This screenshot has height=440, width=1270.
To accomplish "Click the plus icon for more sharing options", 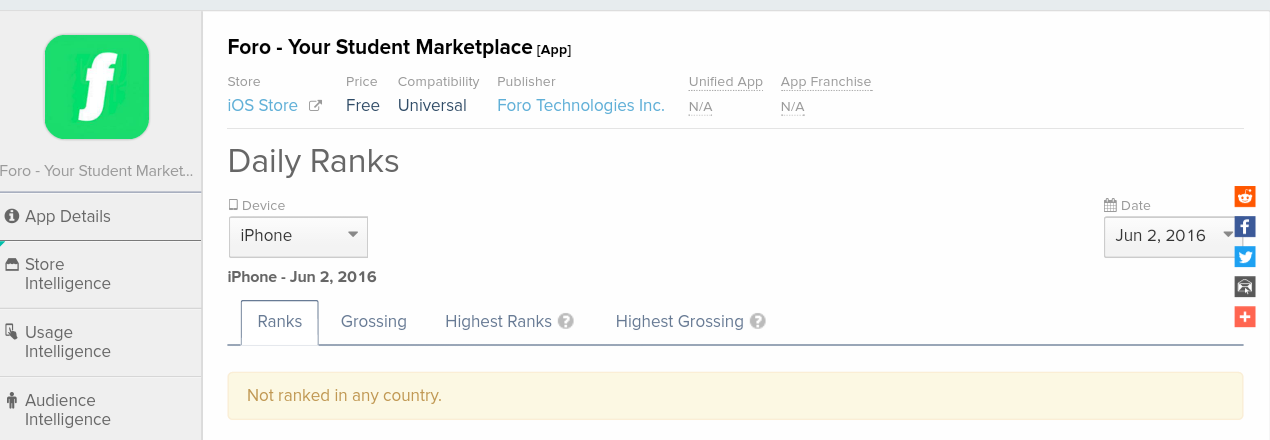I will coord(1245,317).
